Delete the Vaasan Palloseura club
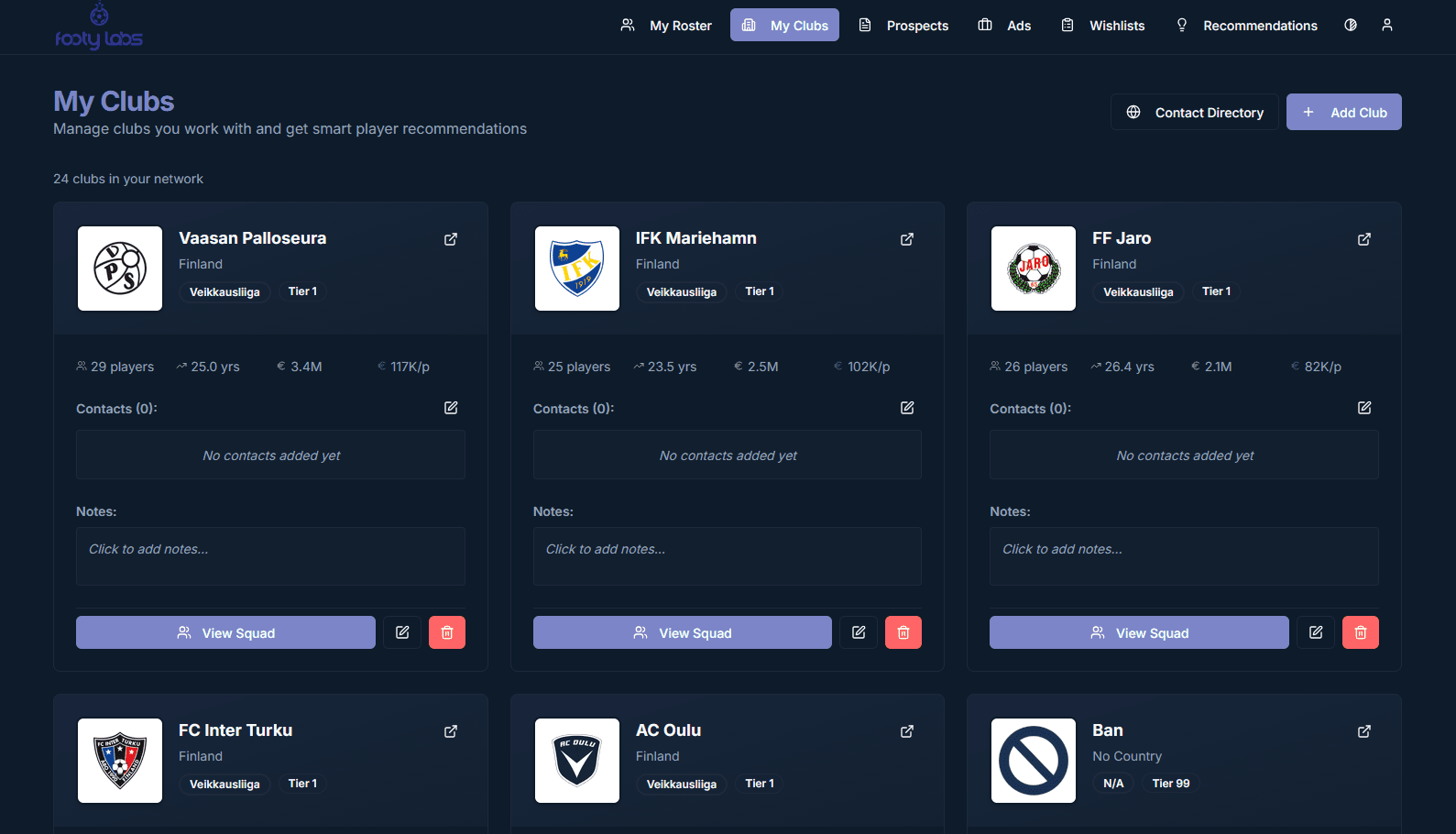This screenshot has height=834, width=1456. (447, 632)
